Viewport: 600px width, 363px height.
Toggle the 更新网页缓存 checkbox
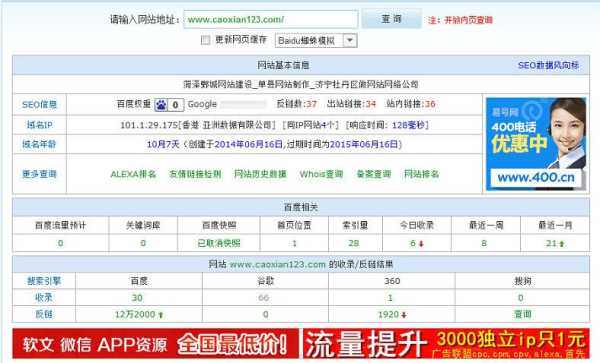pyautogui.click(x=205, y=40)
